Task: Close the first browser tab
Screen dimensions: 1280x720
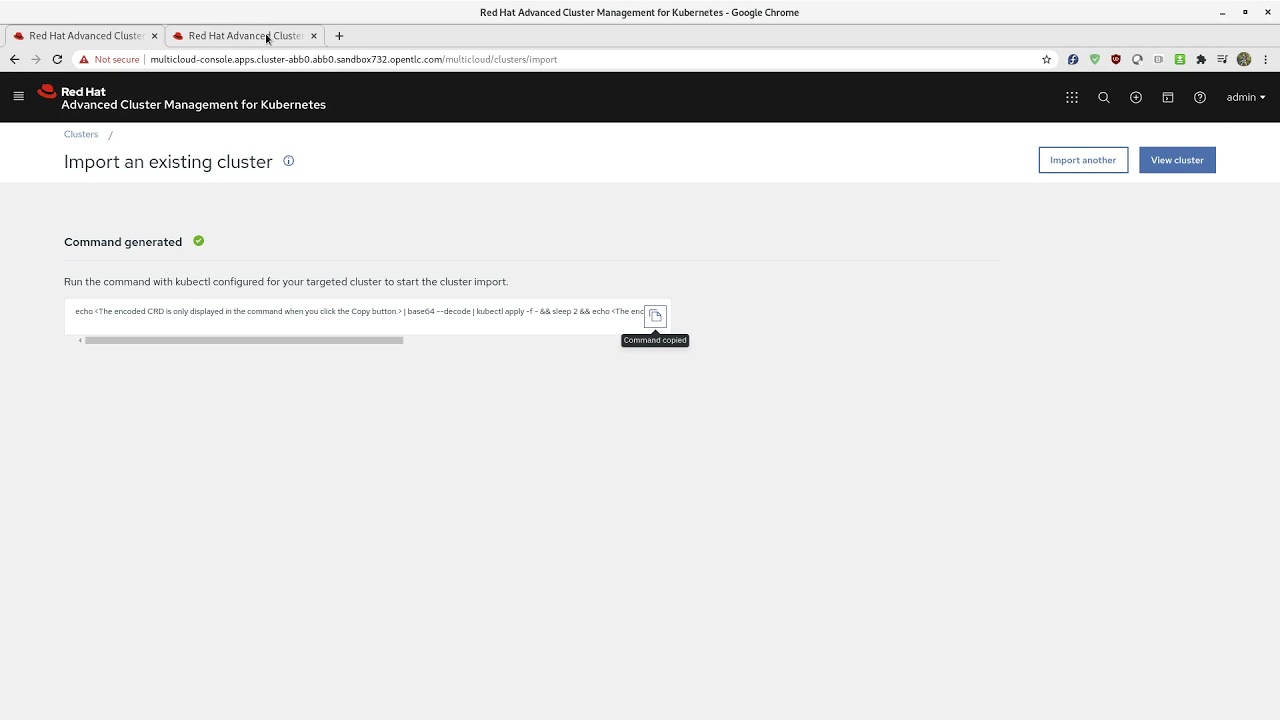Action: (x=154, y=36)
